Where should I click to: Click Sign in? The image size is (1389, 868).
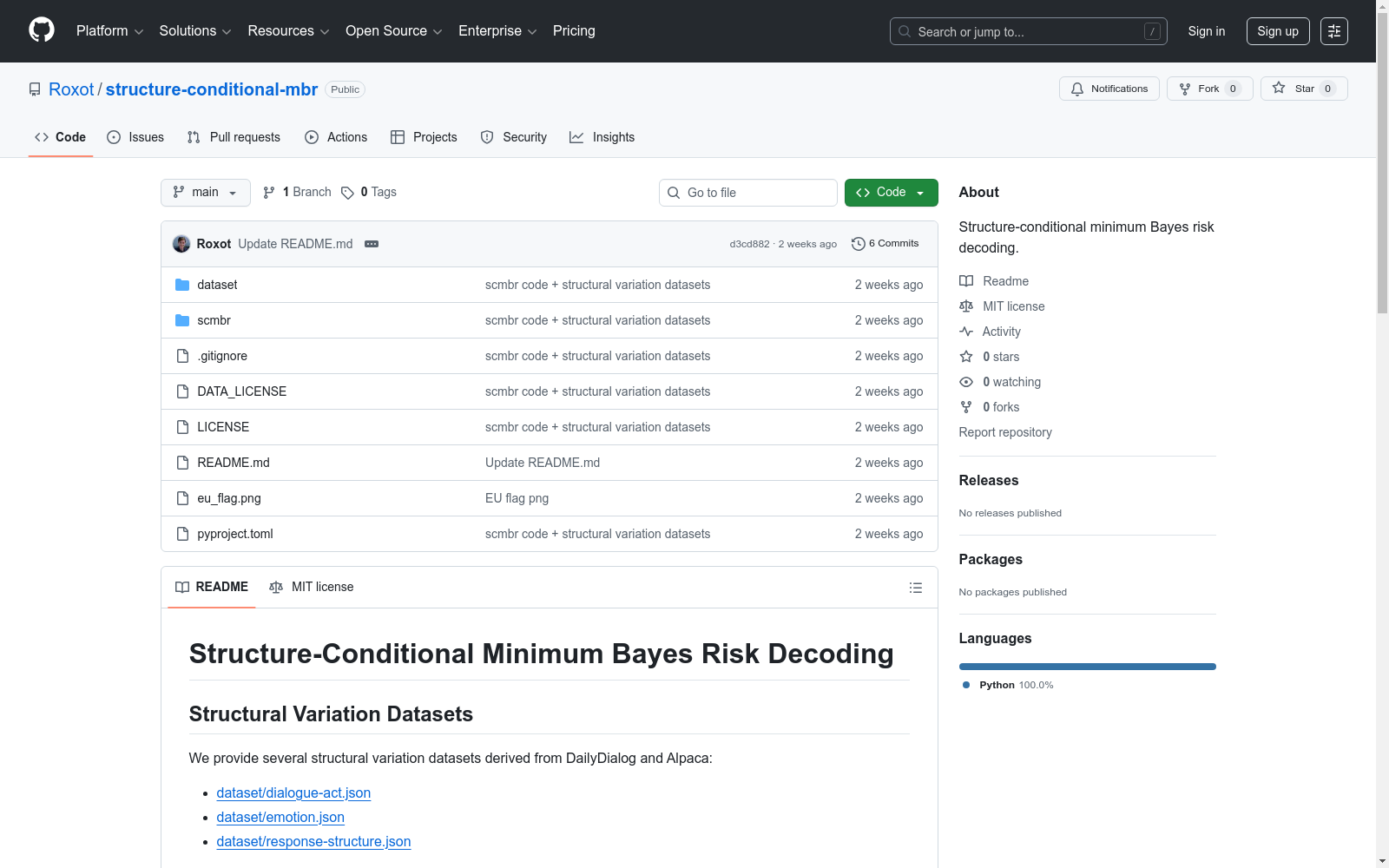(1207, 31)
